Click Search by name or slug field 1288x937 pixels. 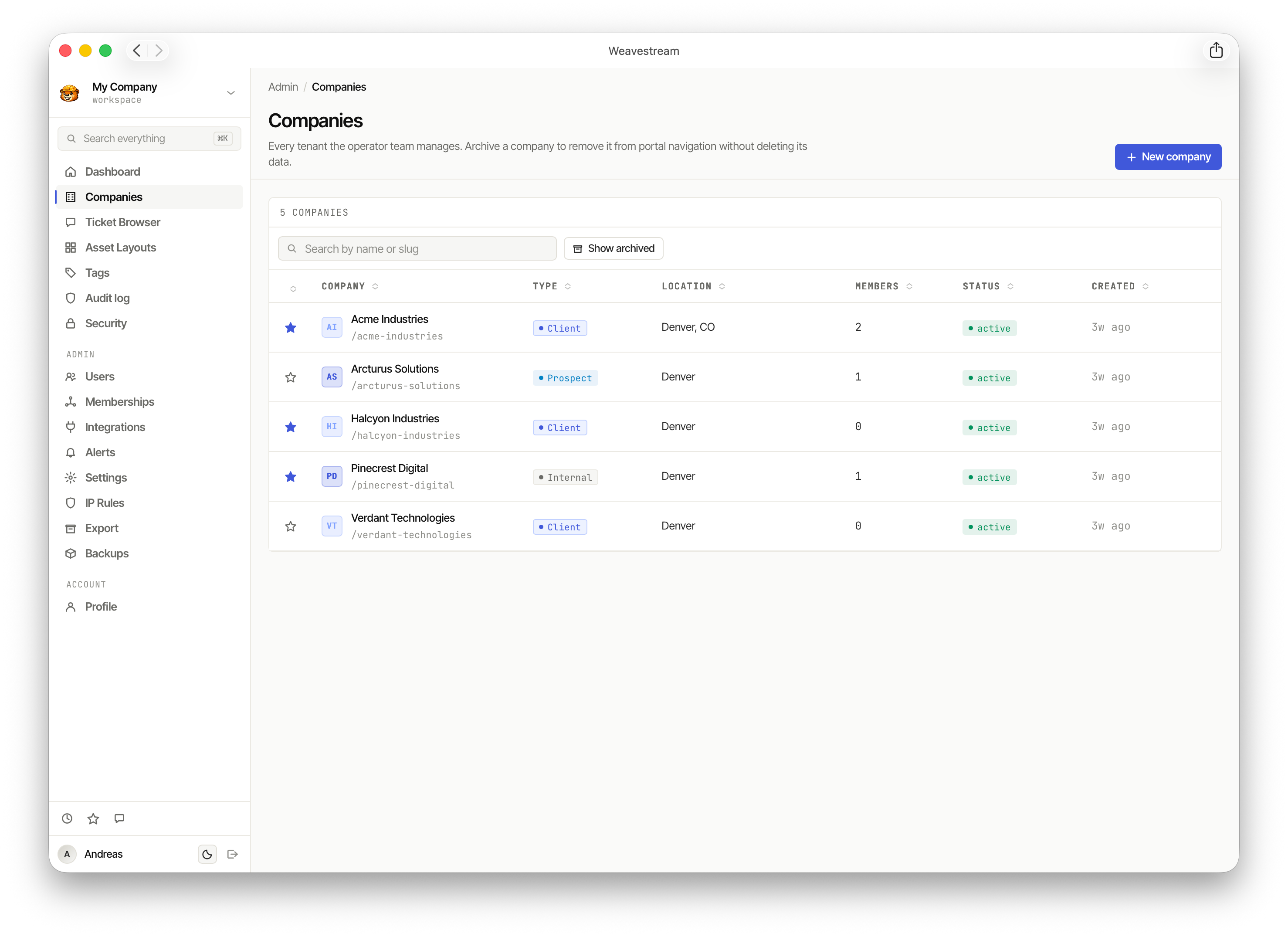[x=417, y=249]
